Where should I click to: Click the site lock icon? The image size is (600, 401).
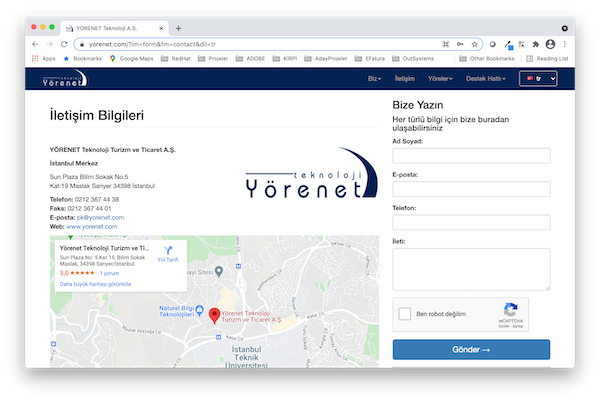coord(82,44)
